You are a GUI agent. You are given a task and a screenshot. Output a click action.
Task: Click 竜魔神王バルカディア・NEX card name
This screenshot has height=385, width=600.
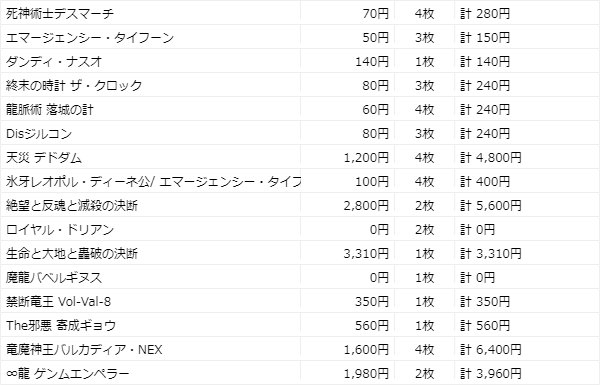pos(84,350)
